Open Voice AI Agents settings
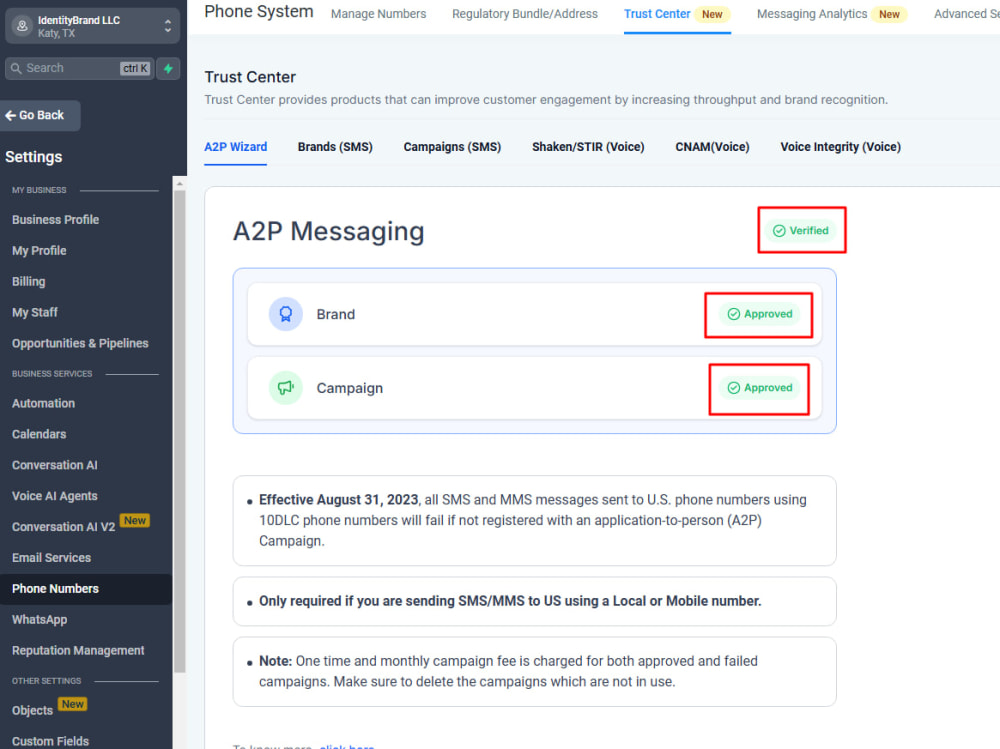The height and width of the screenshot is (749, 1000). click(55, 496)
